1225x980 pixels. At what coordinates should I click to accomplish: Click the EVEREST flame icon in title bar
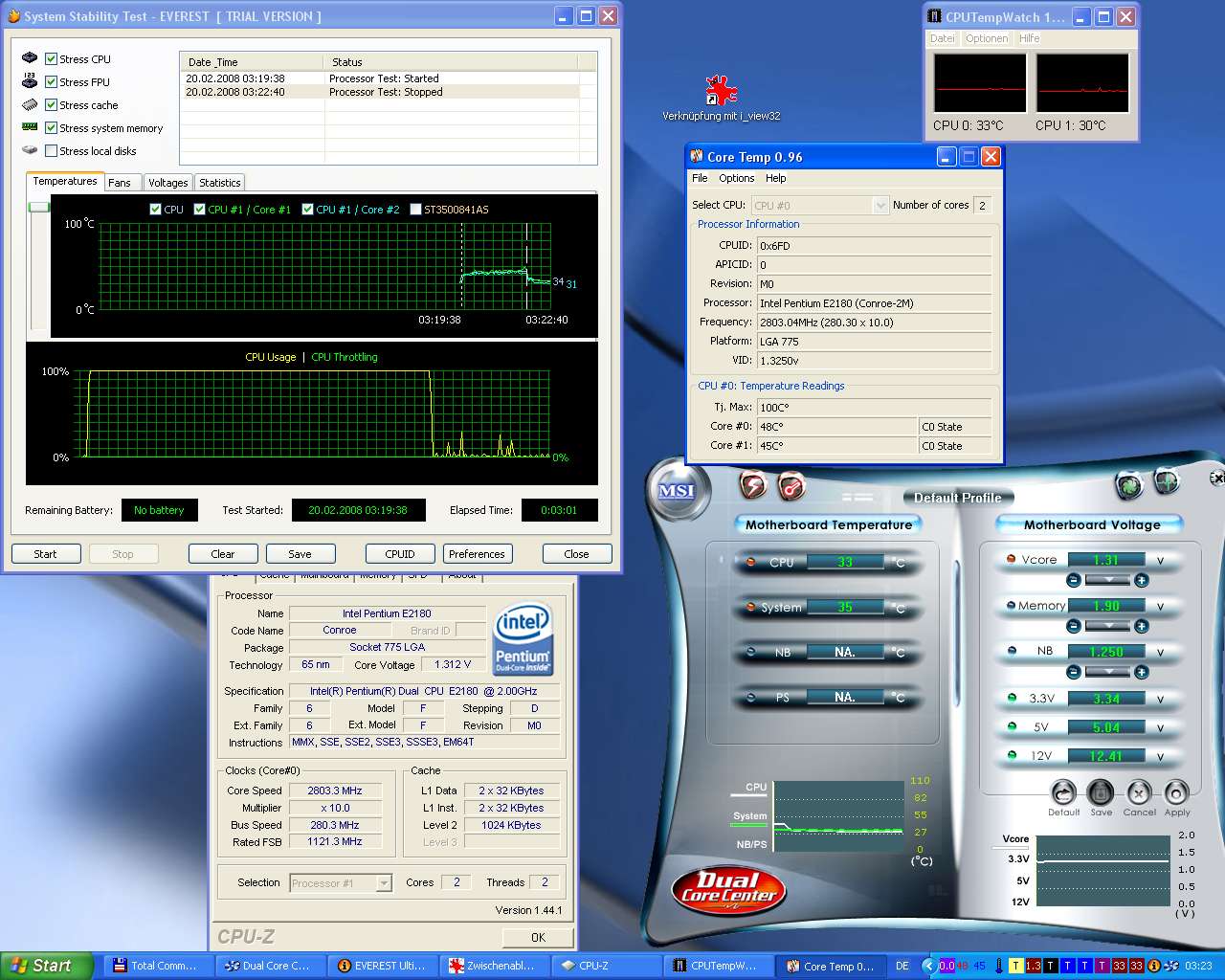13,16
